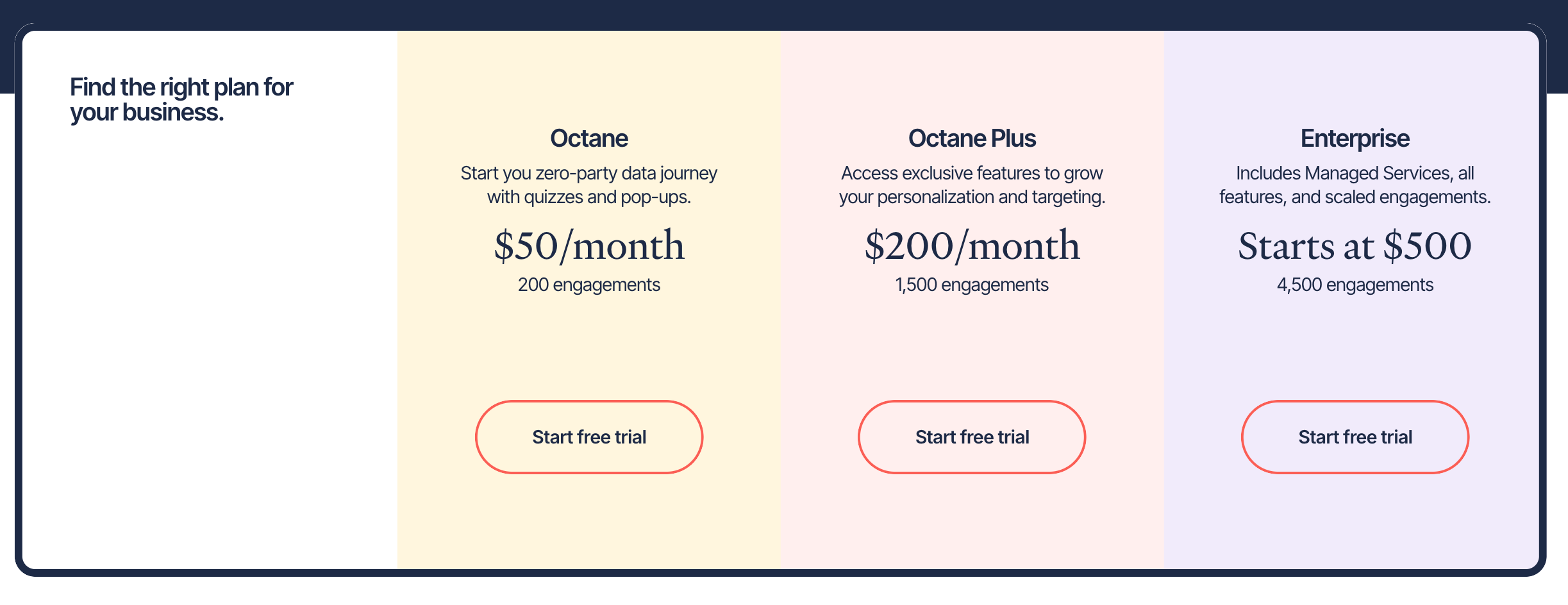
Task: Click Enterprise Managed Services description
Action: coord(1355,185)
